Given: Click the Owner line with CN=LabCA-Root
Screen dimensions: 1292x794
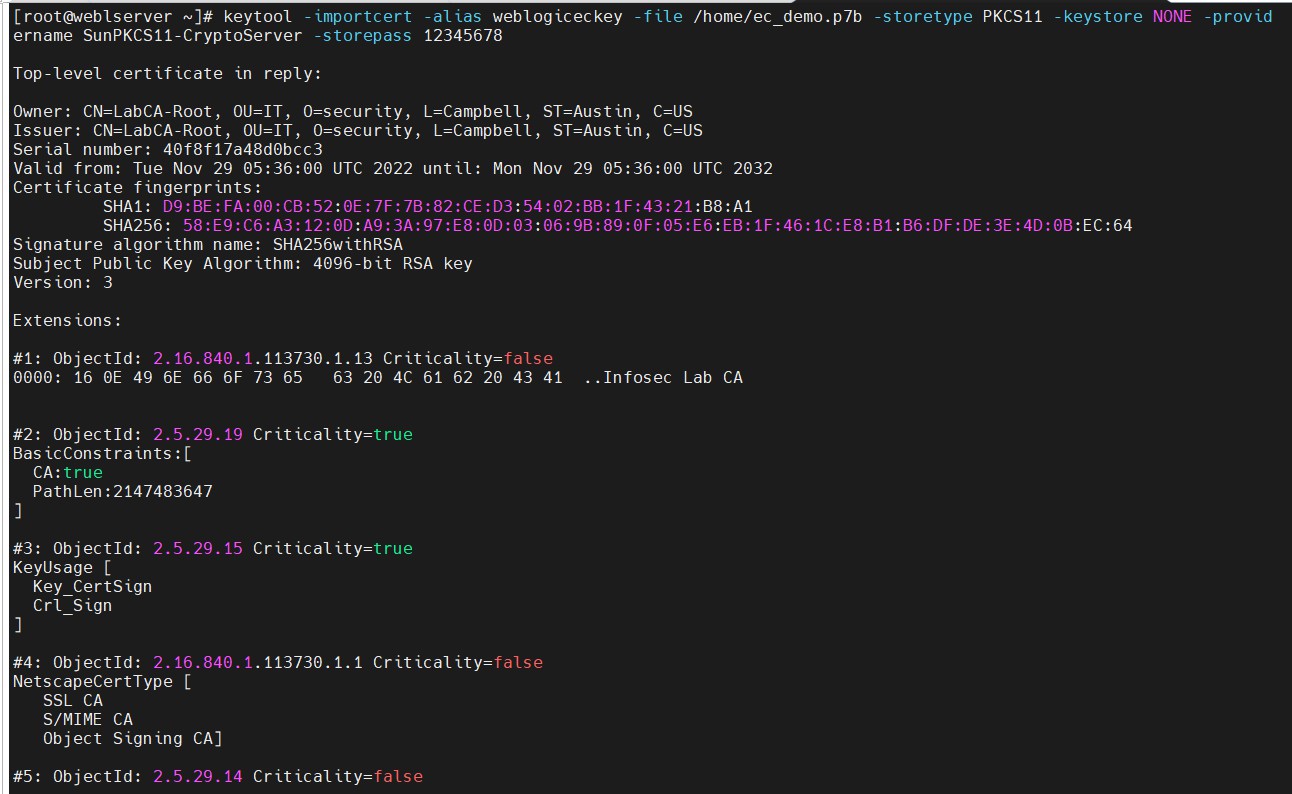Looking at the screenshot, I should [x=352, y=112].
